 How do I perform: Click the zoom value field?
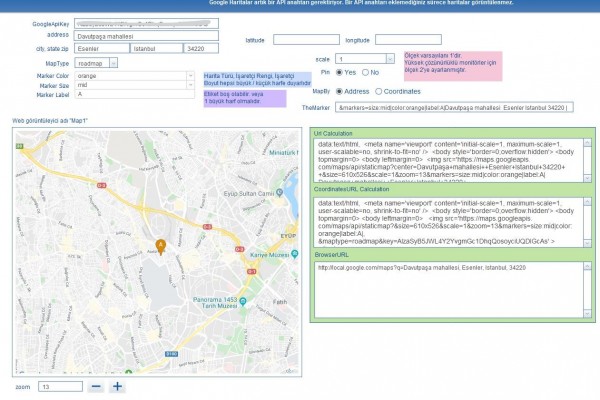(58, 386)
